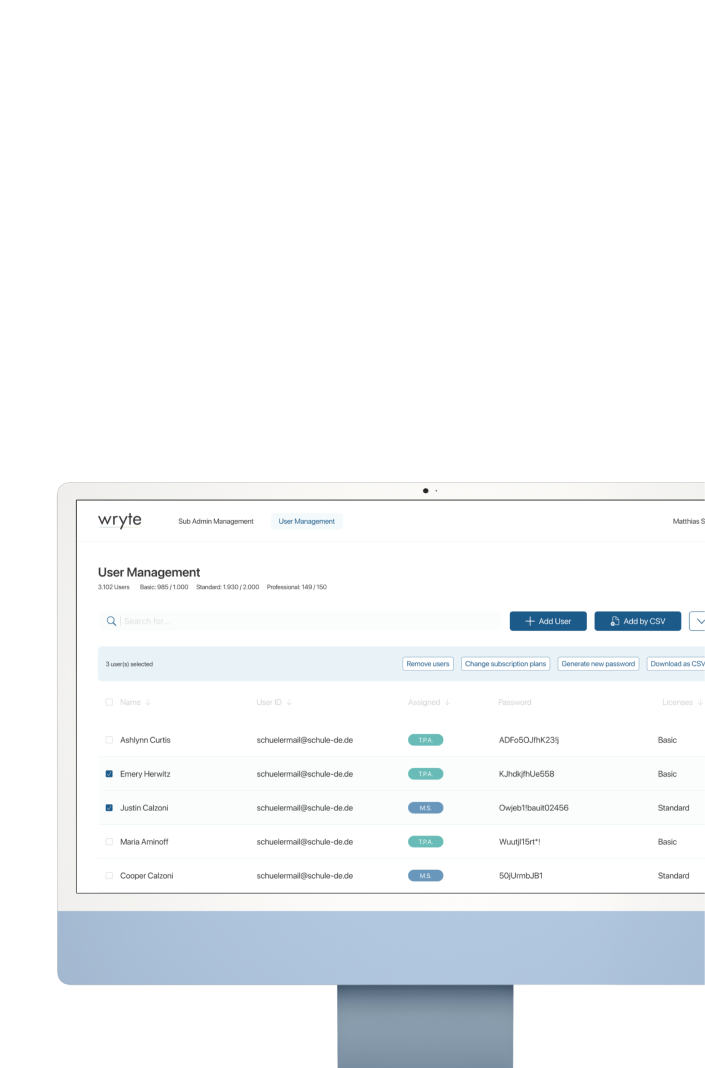Check the Maria Aminoff row checkbox
This screenshot has height=1068, width=705.
pyautogui.click(x=109, y=842)
